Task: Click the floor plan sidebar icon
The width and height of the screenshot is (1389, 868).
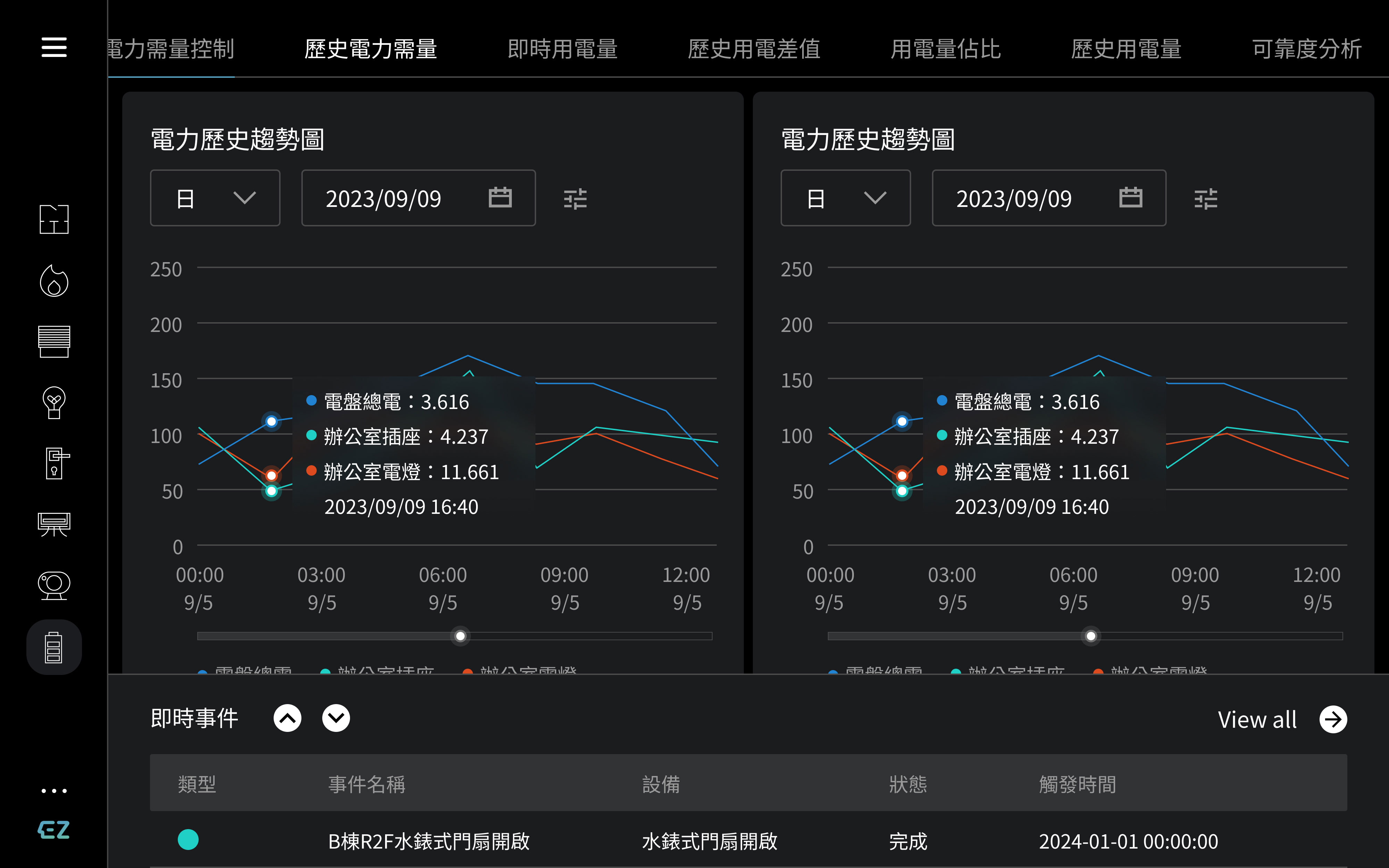Action: pos(54,219)
